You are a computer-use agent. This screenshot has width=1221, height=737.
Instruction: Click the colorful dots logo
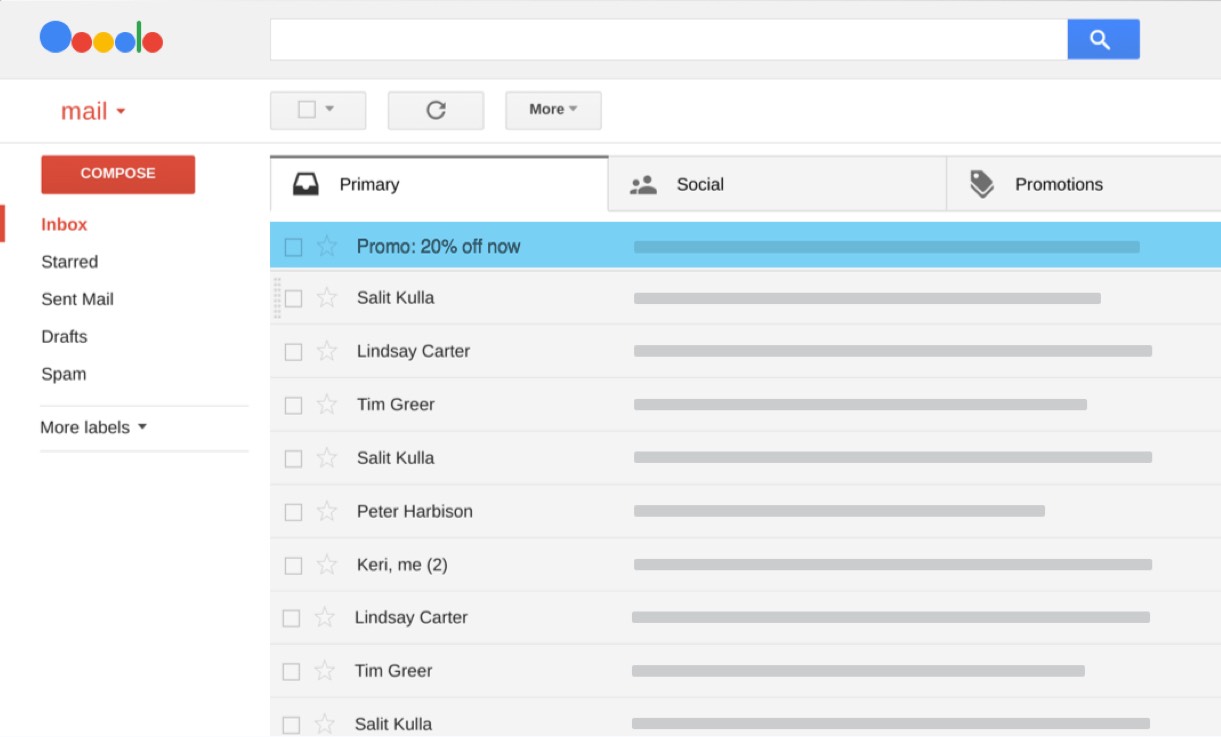pyautogui.click(x=101, y=39)
